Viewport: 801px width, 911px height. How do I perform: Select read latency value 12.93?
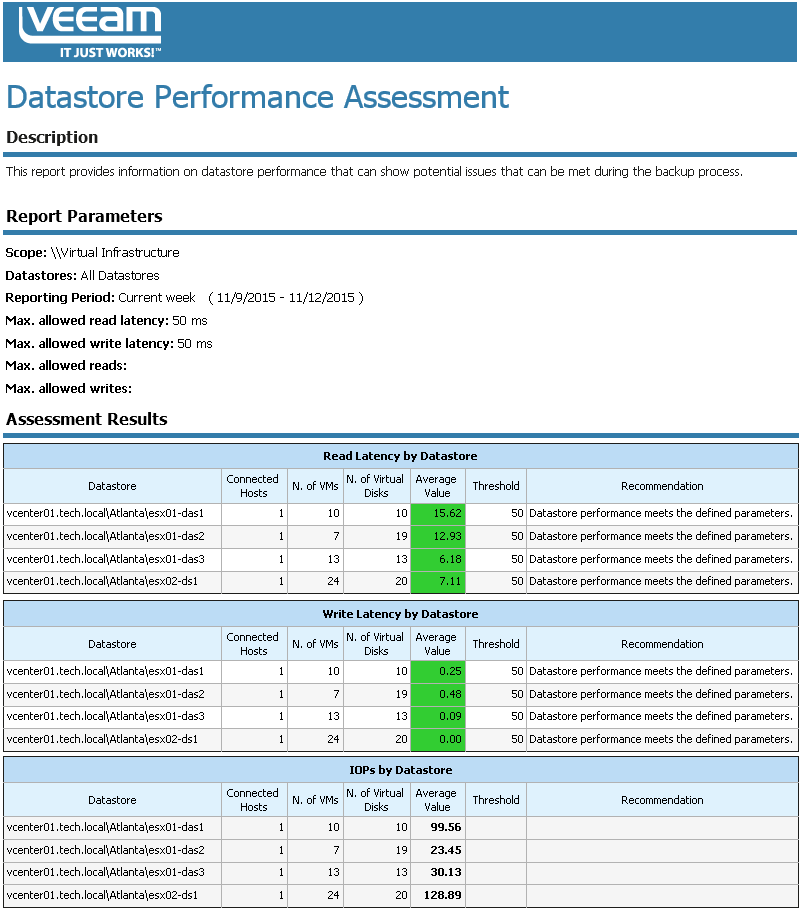[x=447, y=536]
